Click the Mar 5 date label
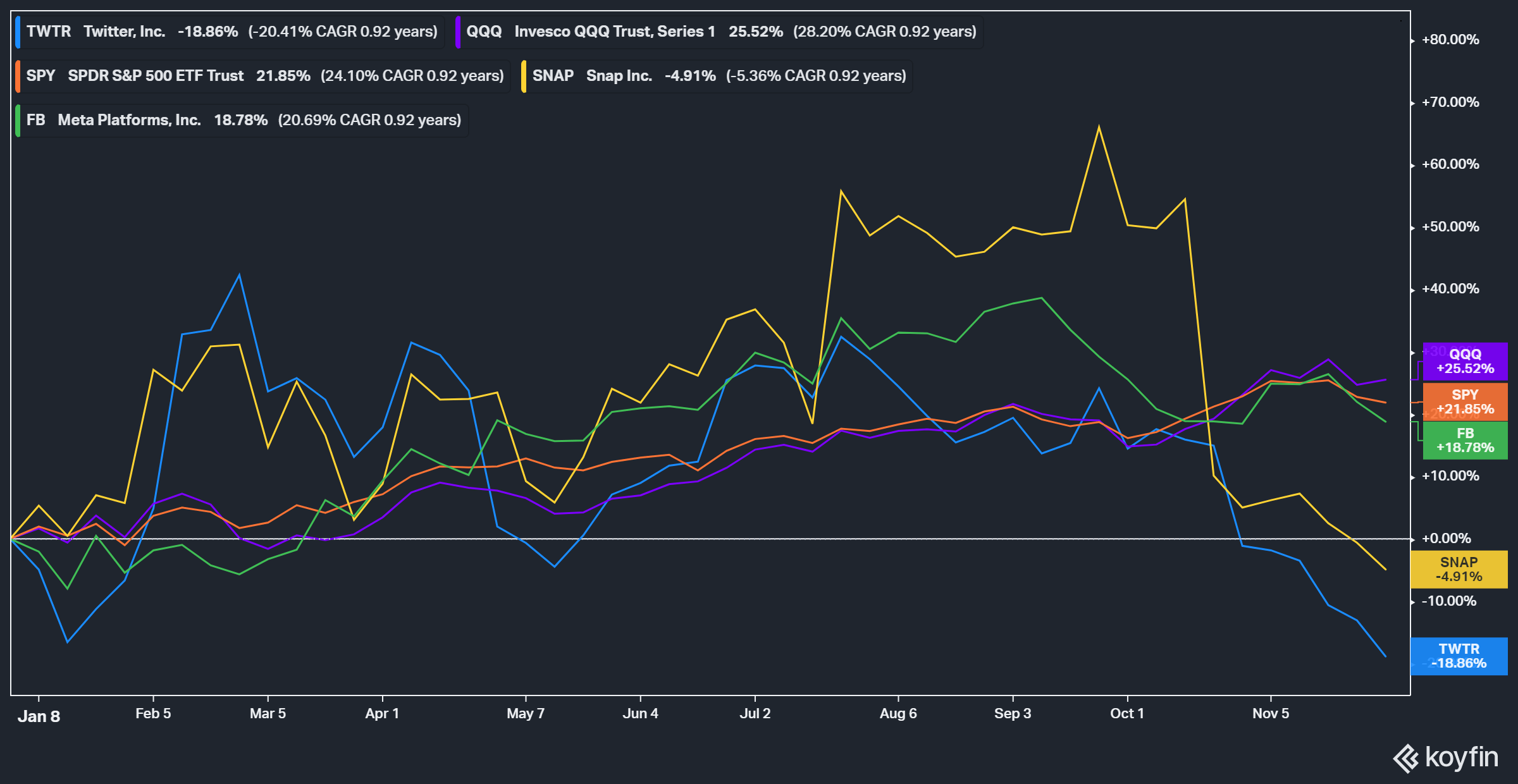1518x784 pixels. point(268,714)
